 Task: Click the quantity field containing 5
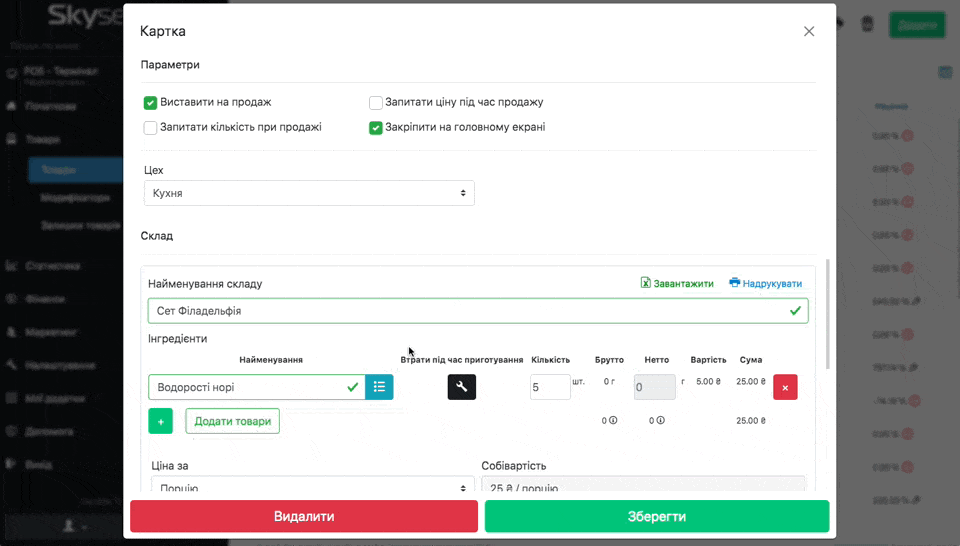[x=549, y=387]
